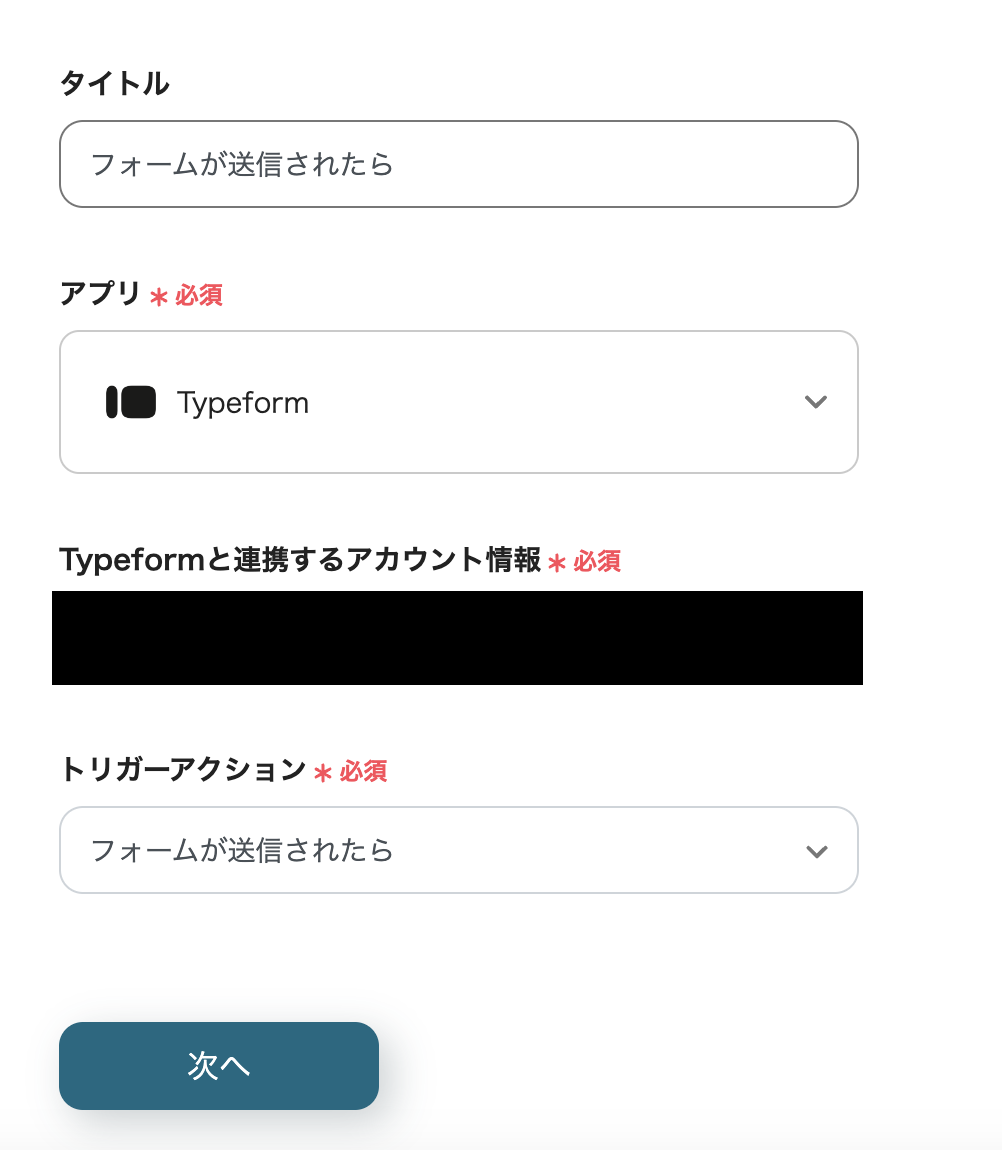1002x1150 pixels.
Task: Click the トリガーアクション field label
Action: click(183, 770)
